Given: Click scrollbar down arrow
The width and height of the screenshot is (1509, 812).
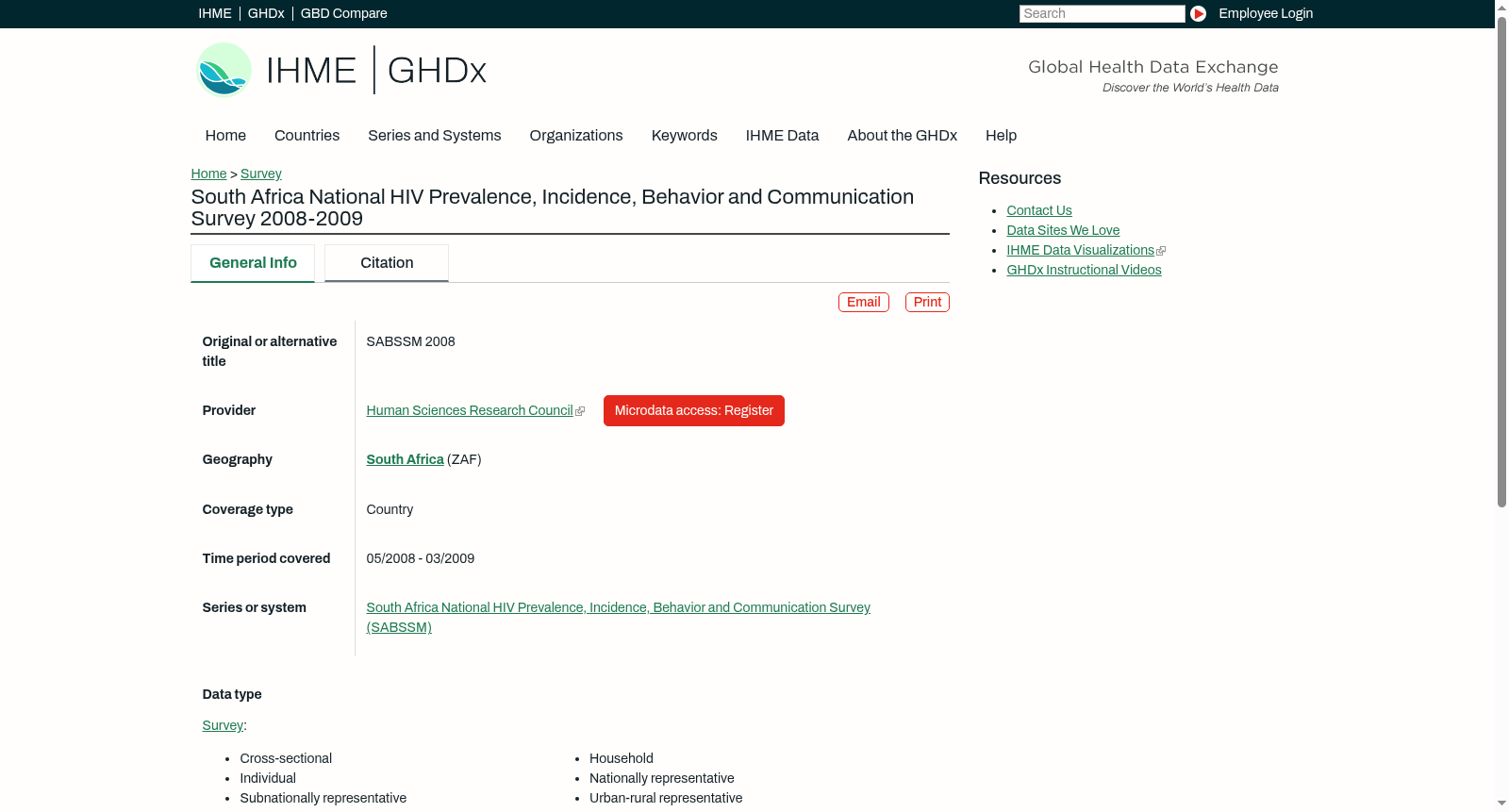Looking at the screenshot, I should pos(1502,804).
